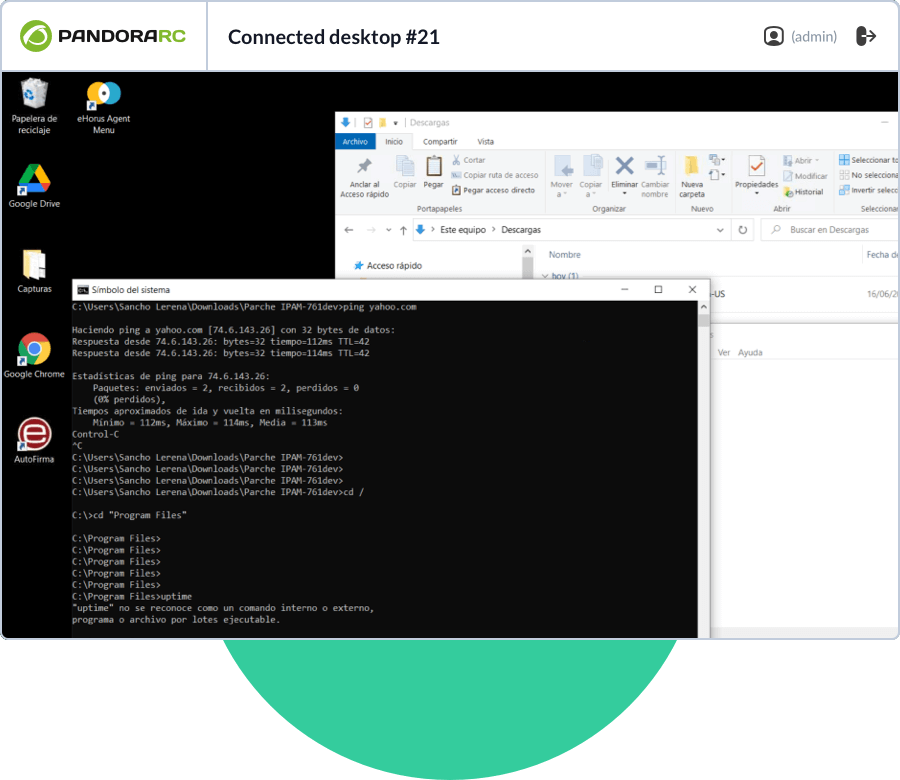Click the Pegar clipboard icon
Viewport: 900px width, 780px height.
pyautogui.click(x=433, y=172)
